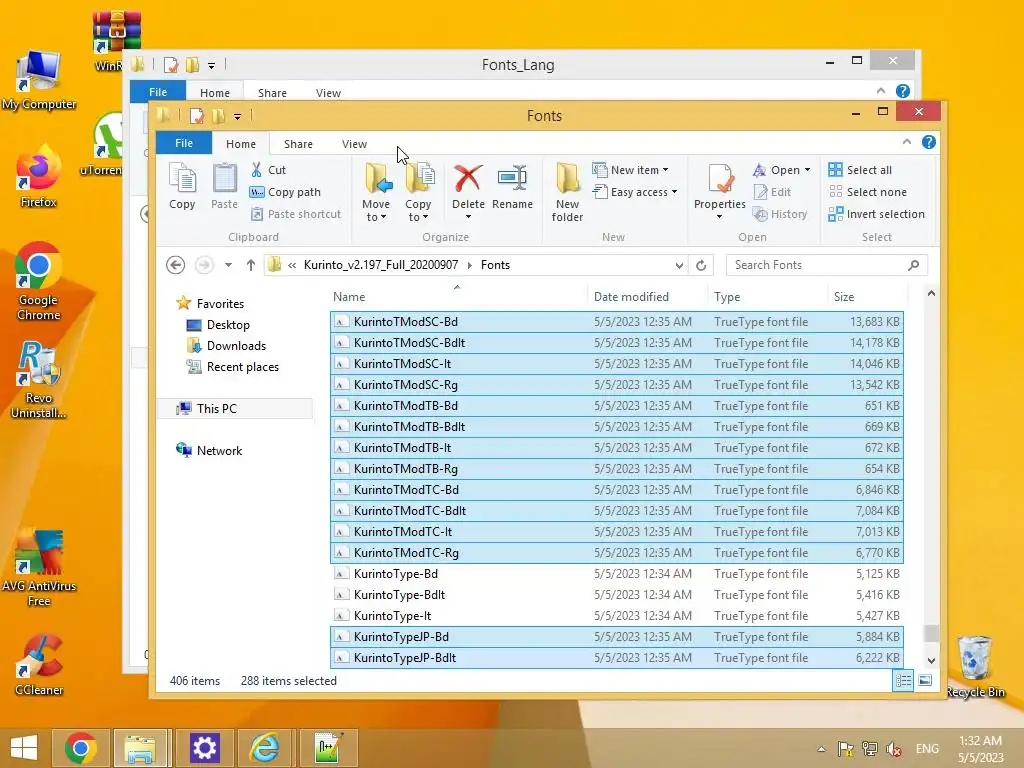Open the Recycle Bin desktop icon
The height and width of the screenshot is (768, 1024).
975,667
